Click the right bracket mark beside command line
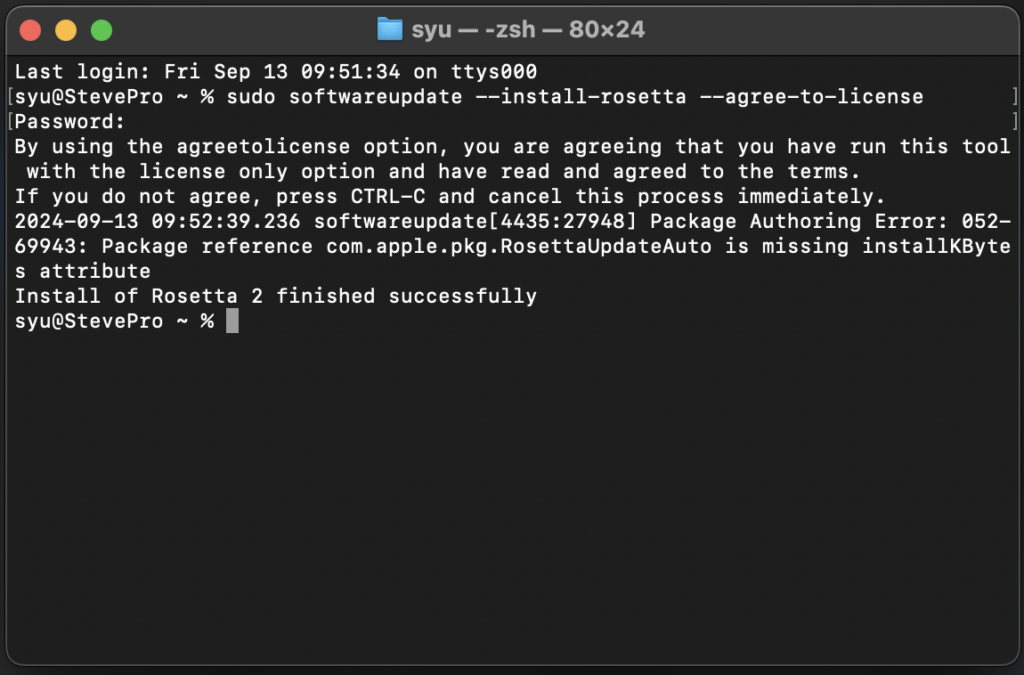Image resolution: width=1024 pixels, height=675 pixels. 1015,97
